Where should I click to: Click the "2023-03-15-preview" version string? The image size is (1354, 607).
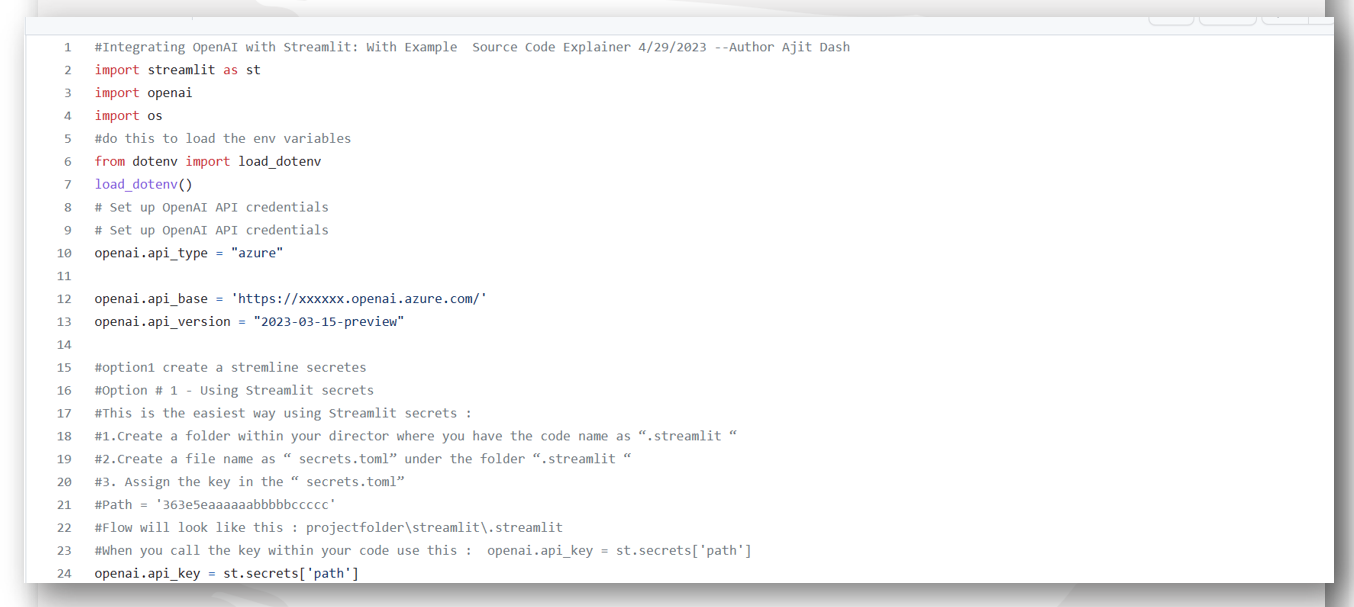(x=328, y=322)
